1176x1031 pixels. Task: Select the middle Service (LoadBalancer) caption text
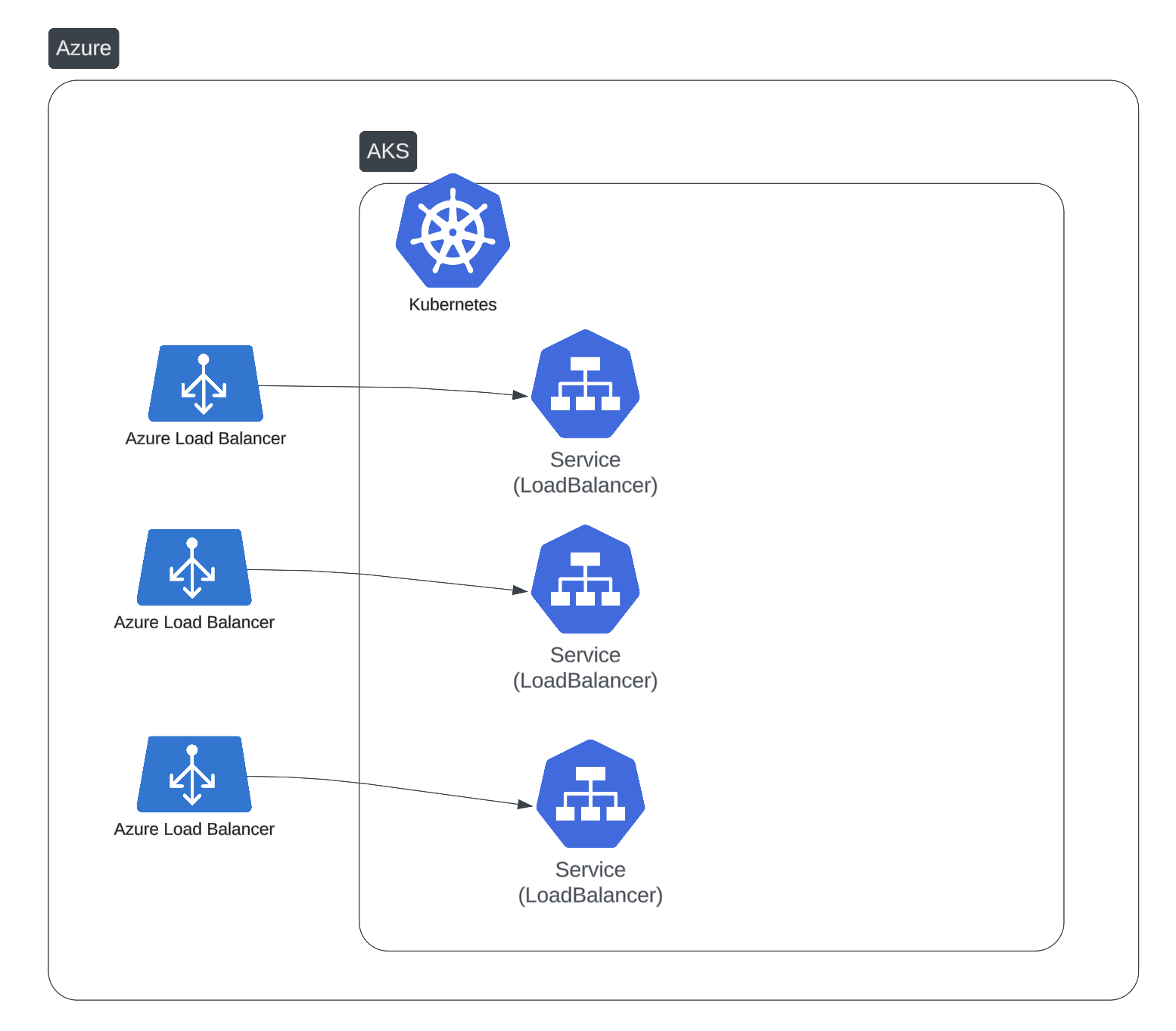point(585,668)
